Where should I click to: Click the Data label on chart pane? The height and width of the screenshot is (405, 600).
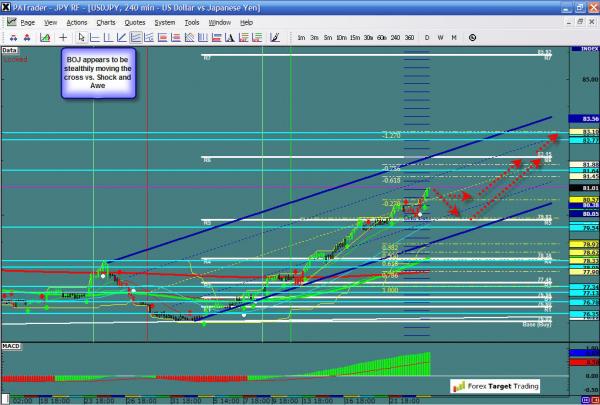(x=10, y=50)
